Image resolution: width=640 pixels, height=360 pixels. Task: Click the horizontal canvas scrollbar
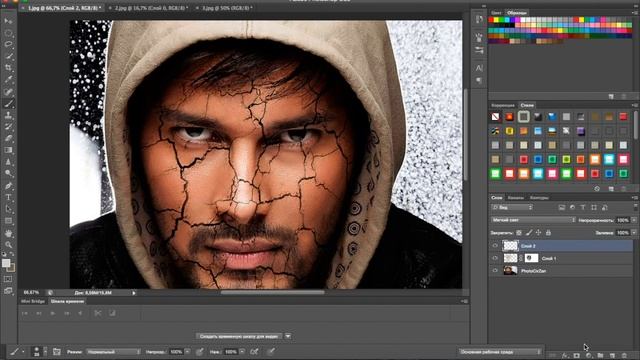(x=273, y=292)
